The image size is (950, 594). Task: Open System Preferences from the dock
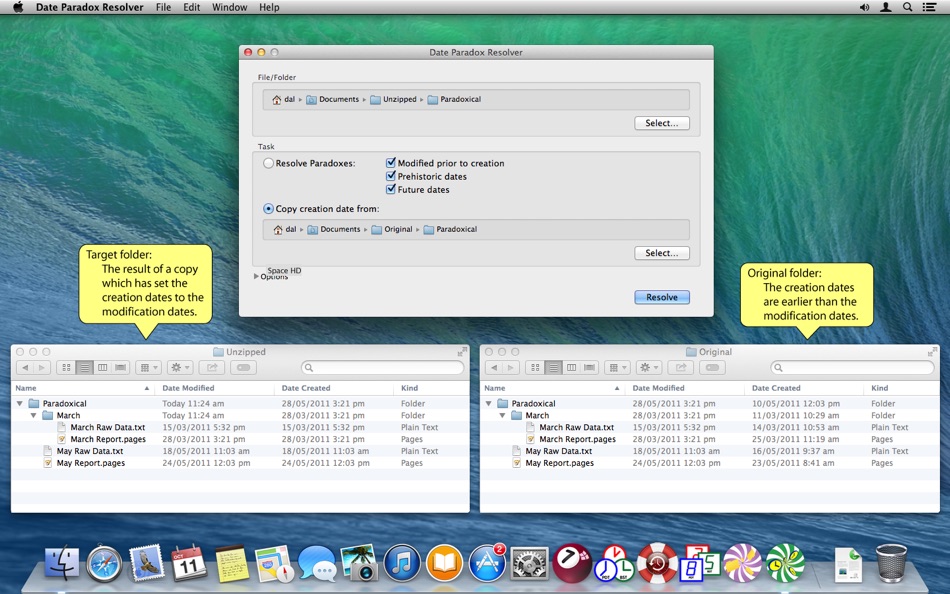point(530,564)
